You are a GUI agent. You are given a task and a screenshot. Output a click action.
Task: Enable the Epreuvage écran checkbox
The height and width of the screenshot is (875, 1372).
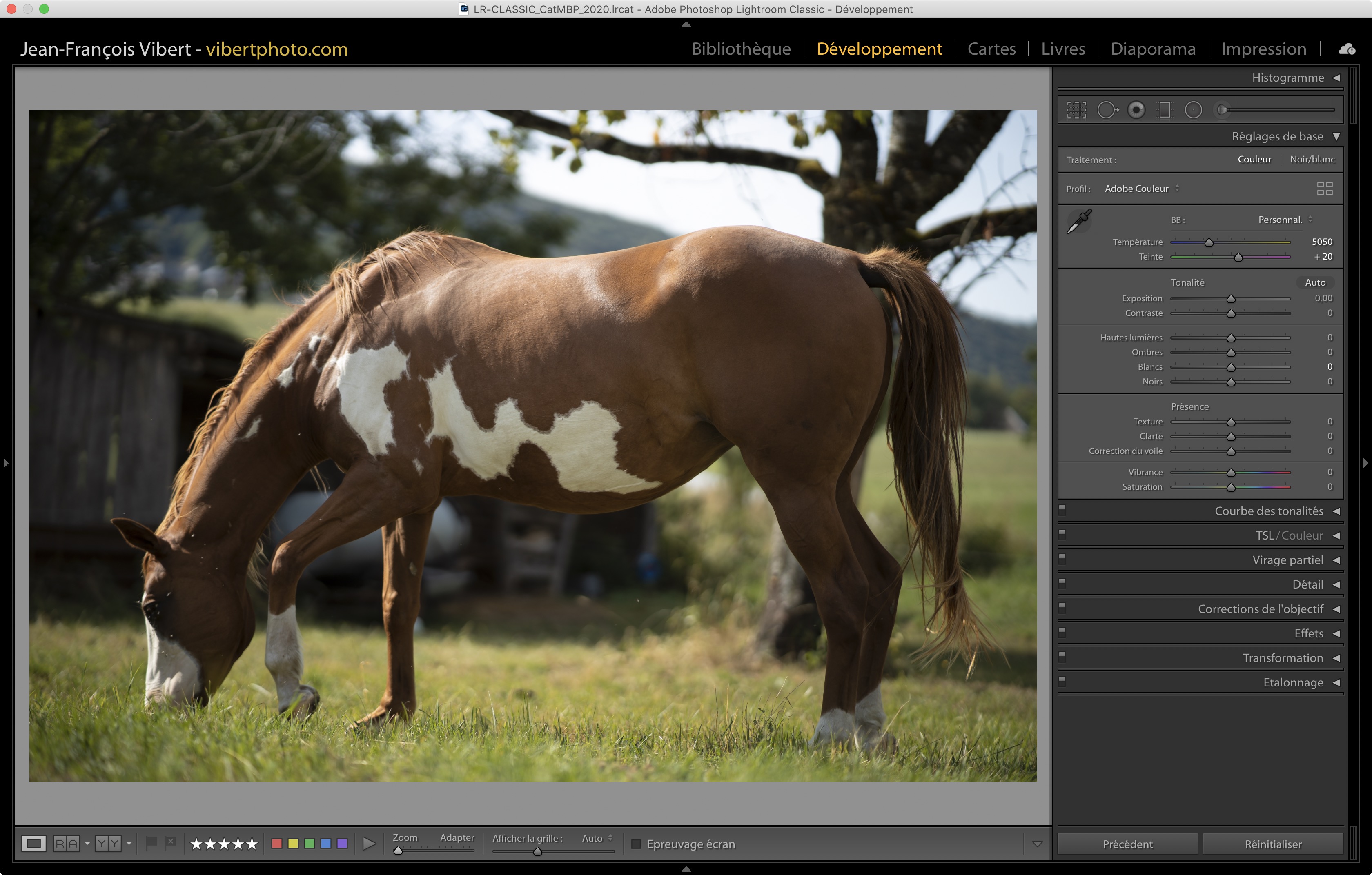(637, 844)
